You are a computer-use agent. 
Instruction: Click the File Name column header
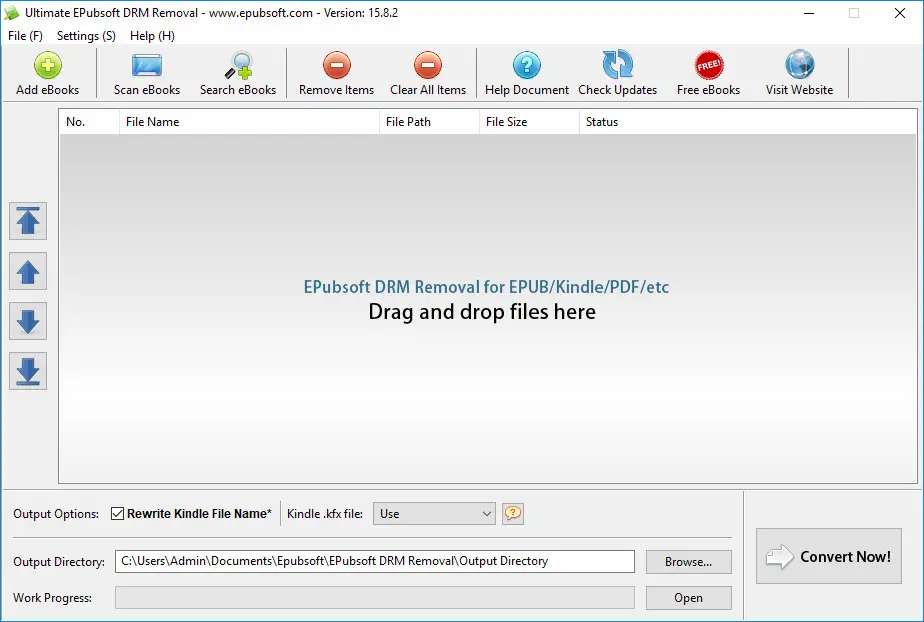click(x=249, y=122)
